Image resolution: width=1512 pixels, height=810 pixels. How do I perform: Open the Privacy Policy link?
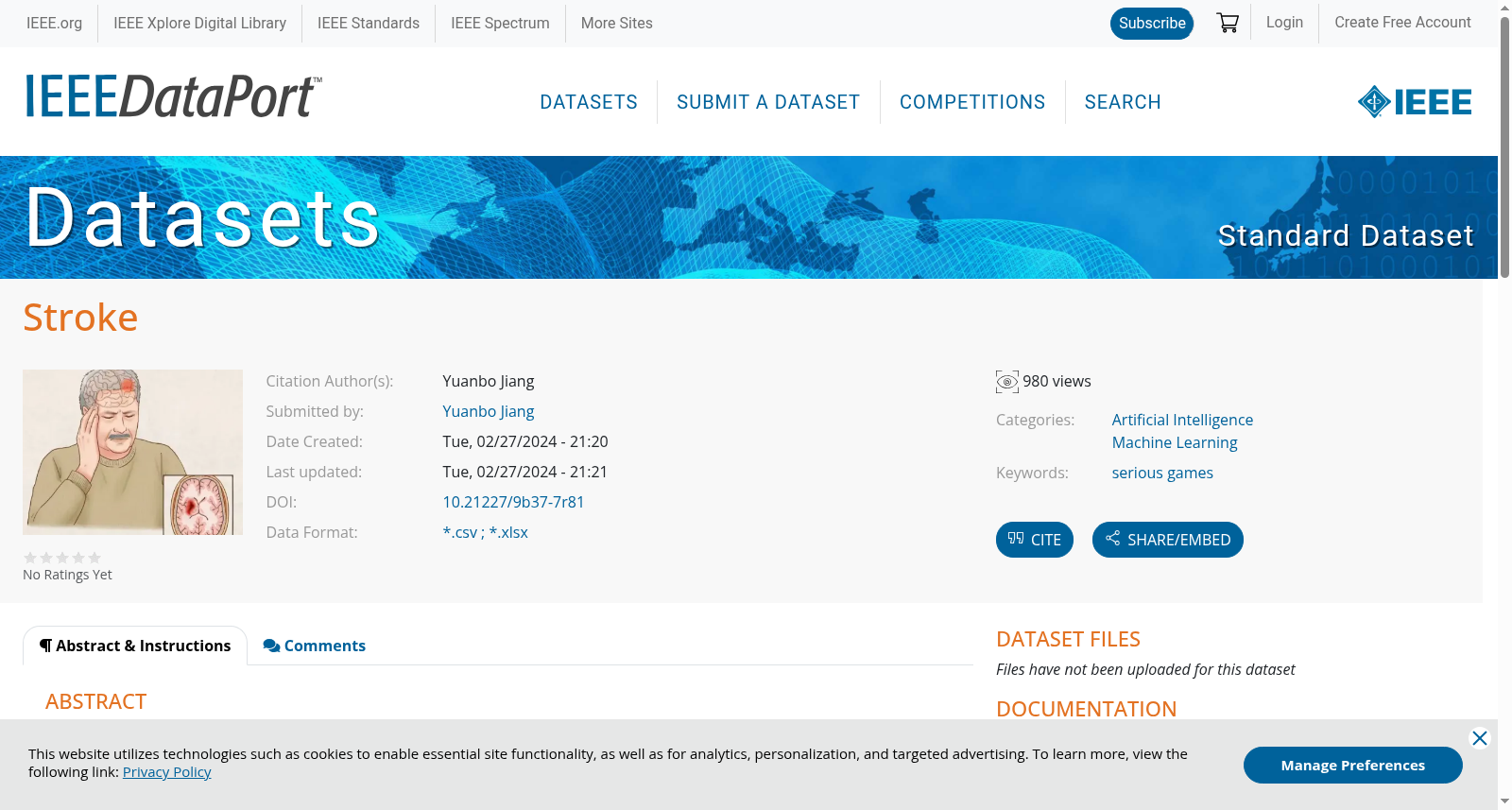click(x=167, y=772)
